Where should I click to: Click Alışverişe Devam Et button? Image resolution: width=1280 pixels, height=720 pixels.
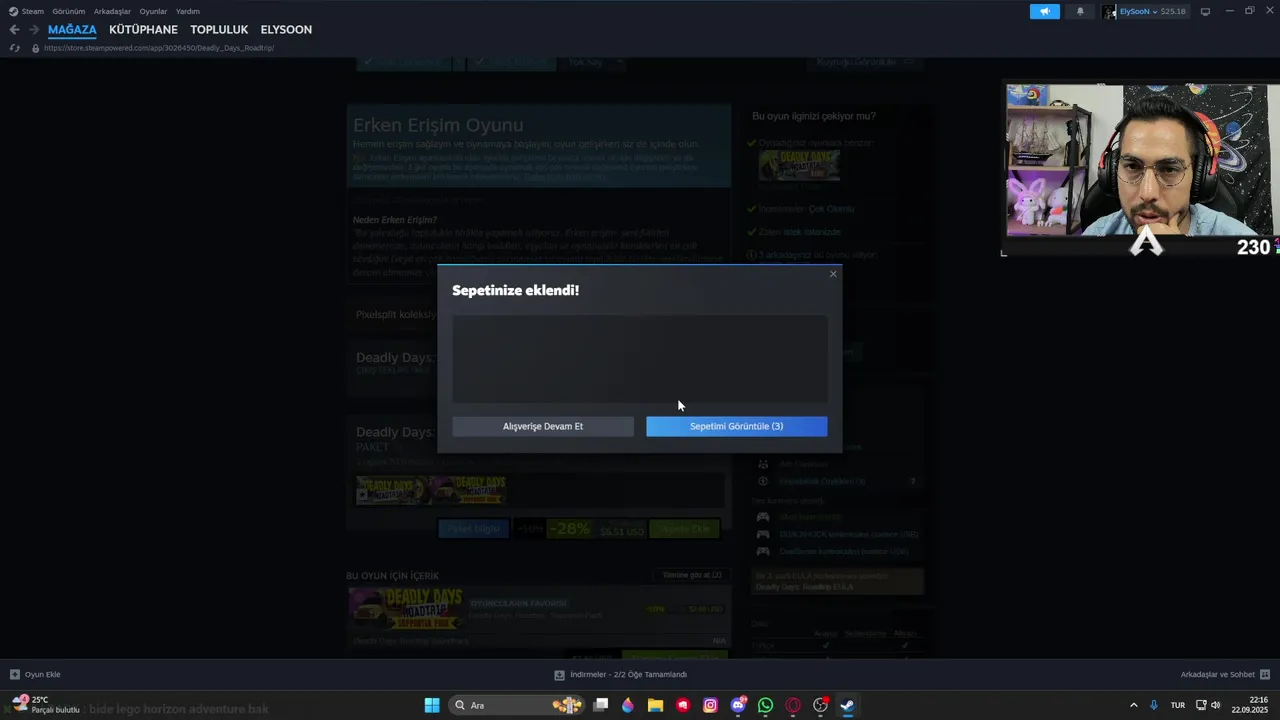(x=543, y=426)
